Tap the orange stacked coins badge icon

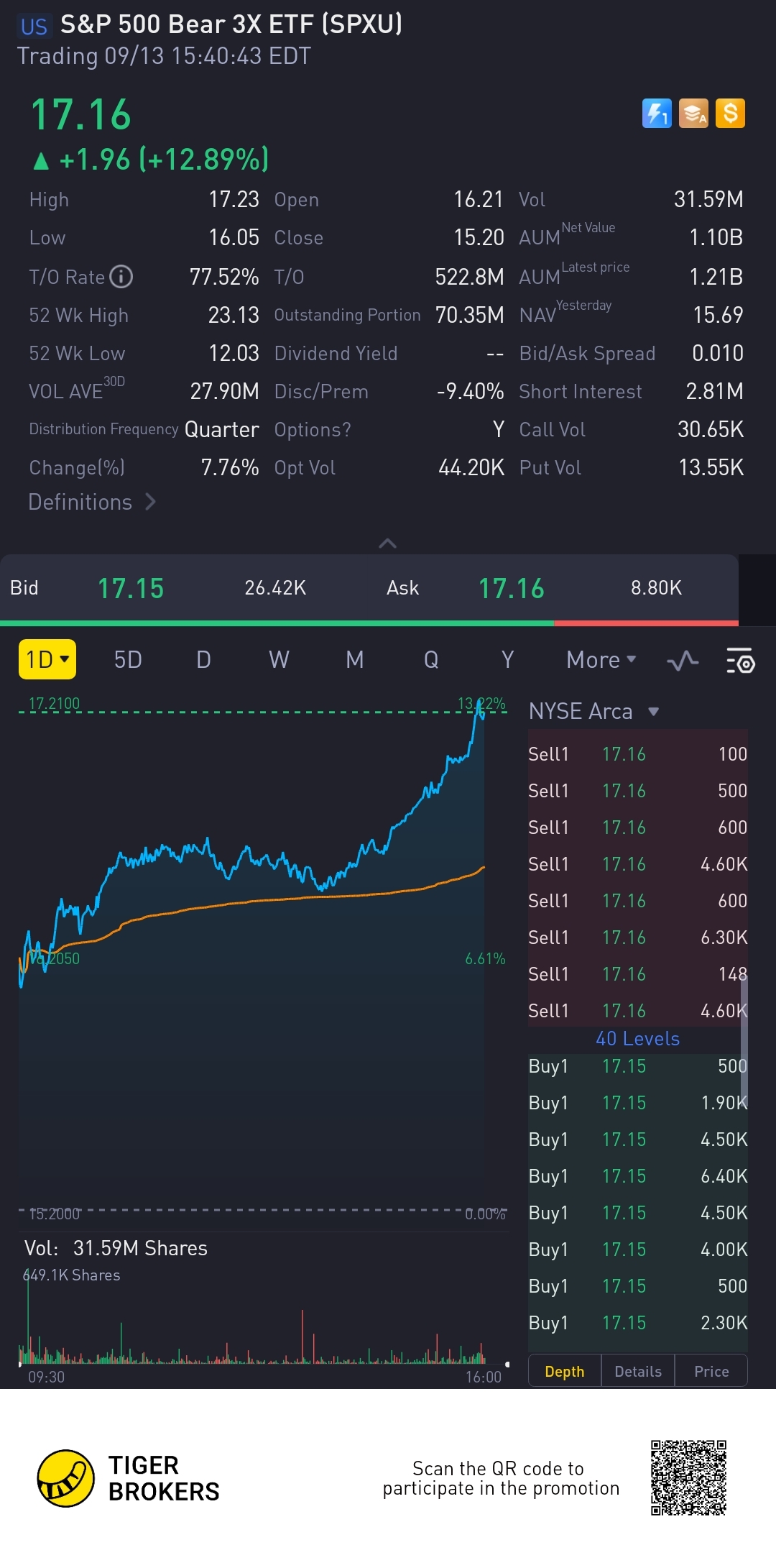(693, 114)
